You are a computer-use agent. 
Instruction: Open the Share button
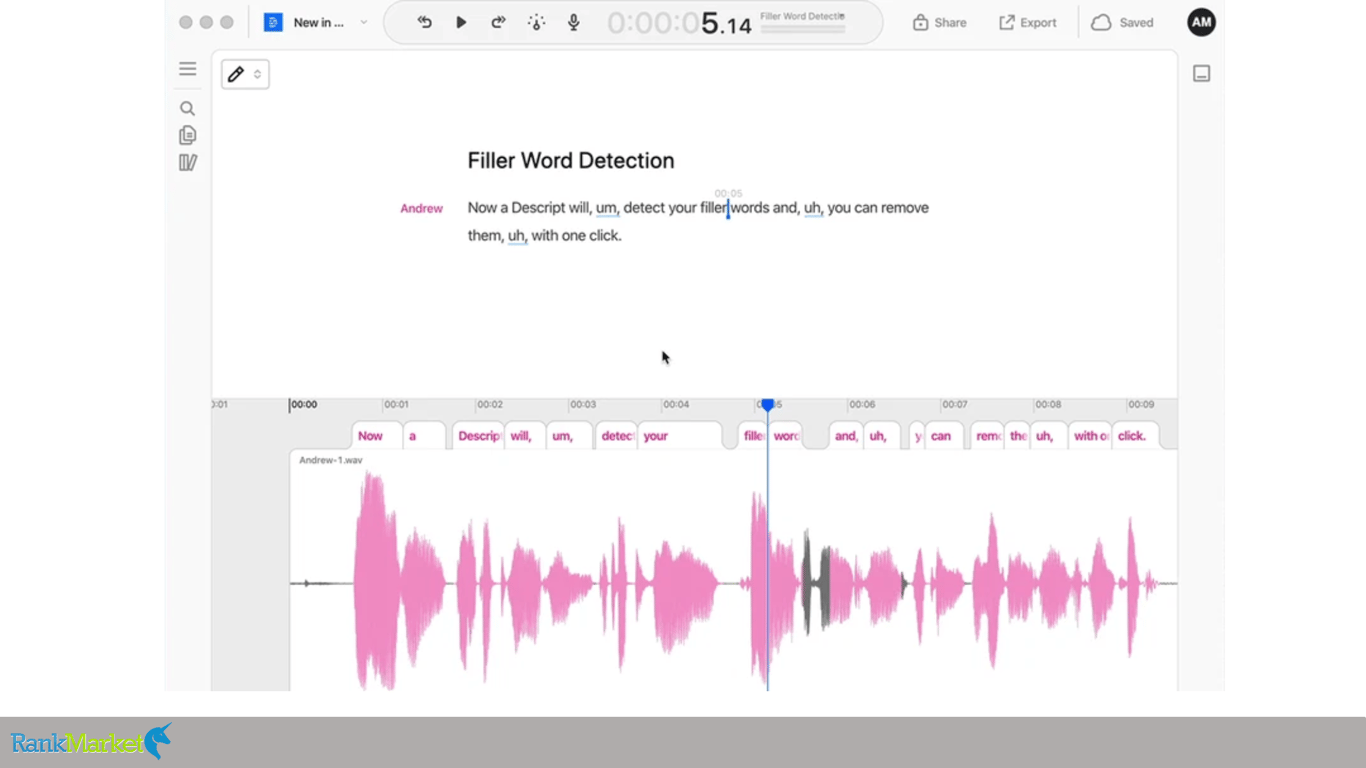939,22
